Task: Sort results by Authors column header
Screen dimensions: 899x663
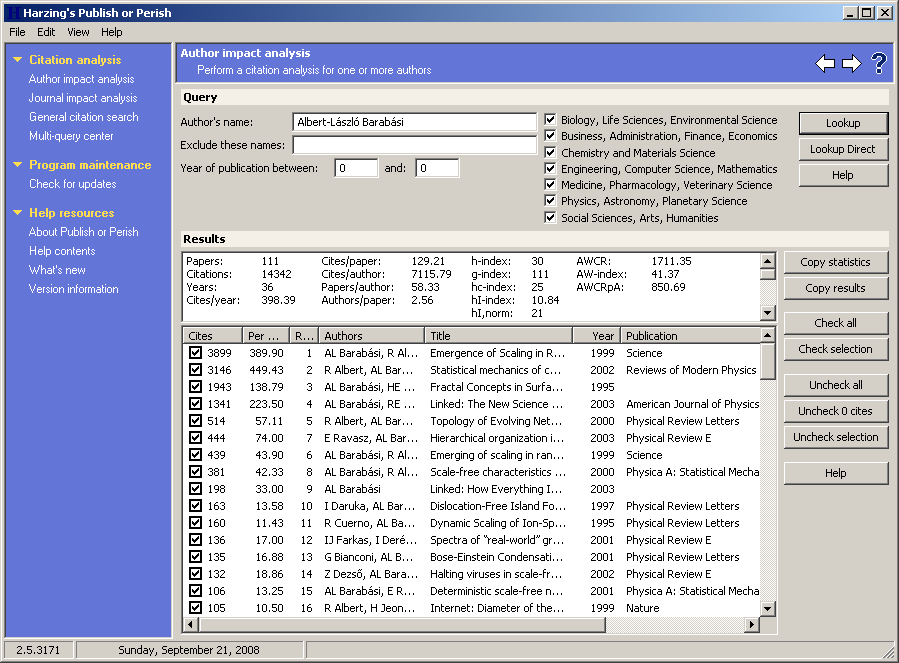Action: pyautogui.click(x=372, y=336)
